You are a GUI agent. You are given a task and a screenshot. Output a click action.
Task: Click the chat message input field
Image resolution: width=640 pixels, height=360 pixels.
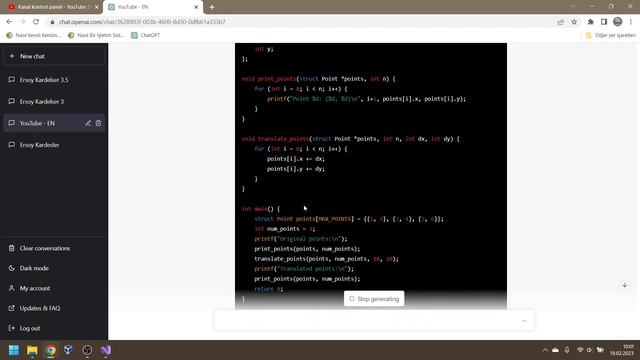tap(374, 321)
